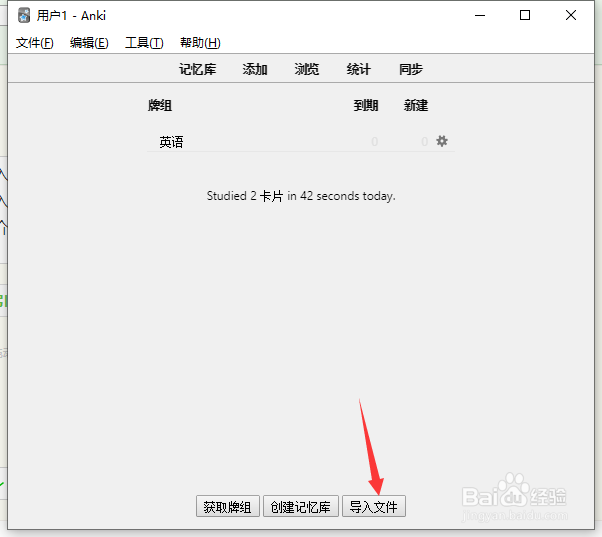Click the due count 0 for 英语
Screen dimensions: 602x537
pyautogui.click(x=375, y=142)
